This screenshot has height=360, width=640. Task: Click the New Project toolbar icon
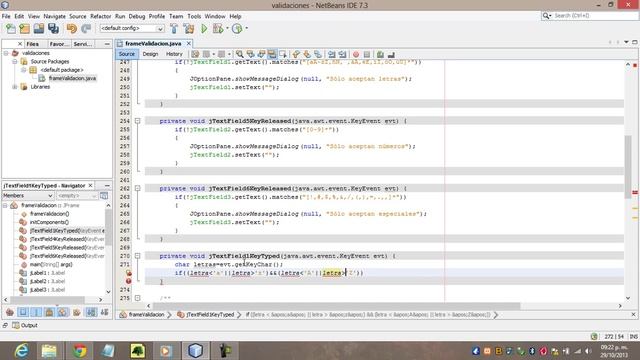24,29
